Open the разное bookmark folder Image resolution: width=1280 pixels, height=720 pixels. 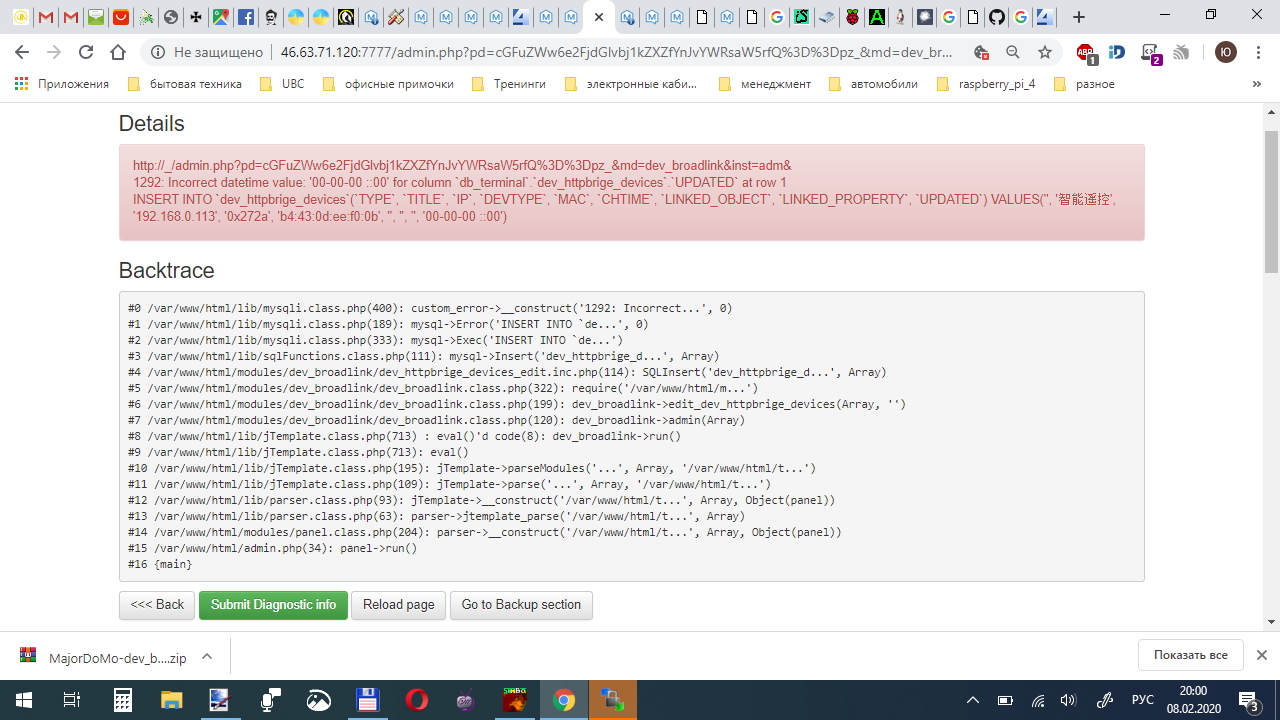(x=1085, y=84)
